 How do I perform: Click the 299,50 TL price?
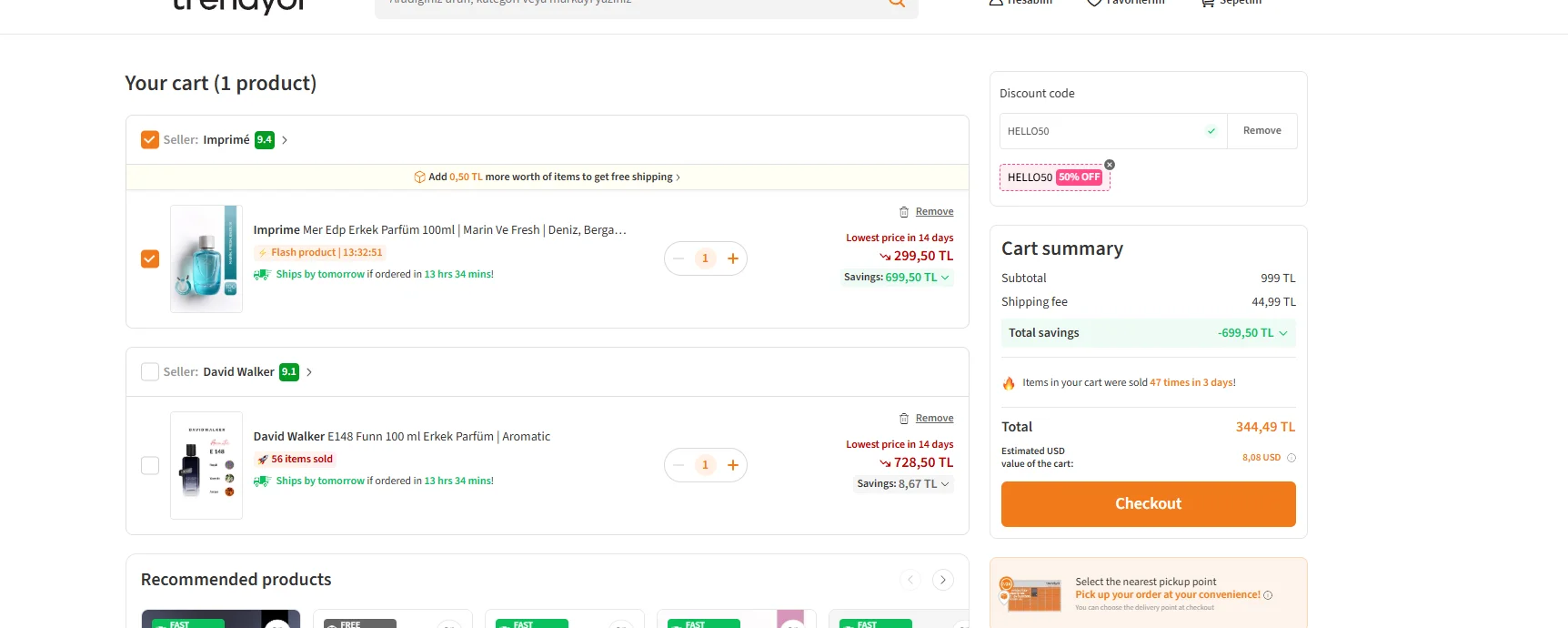click(x=923, y=257)
